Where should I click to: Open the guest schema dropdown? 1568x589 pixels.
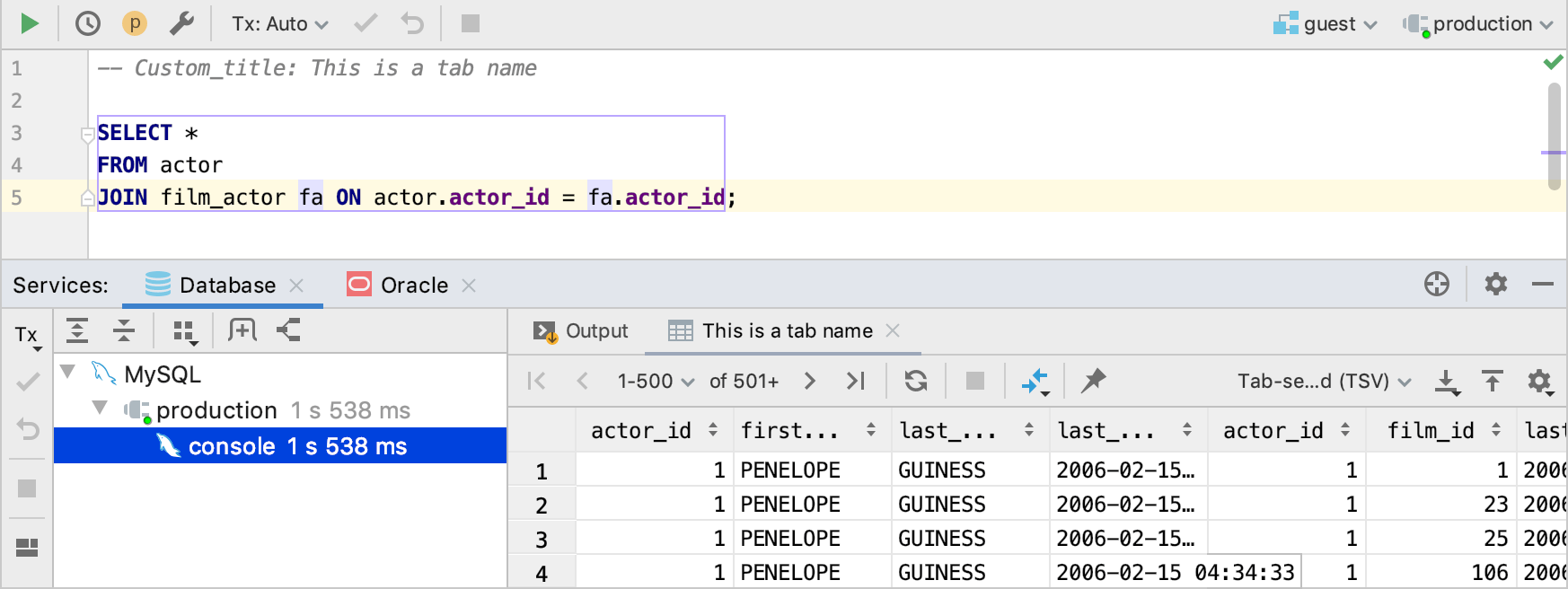1326,24
